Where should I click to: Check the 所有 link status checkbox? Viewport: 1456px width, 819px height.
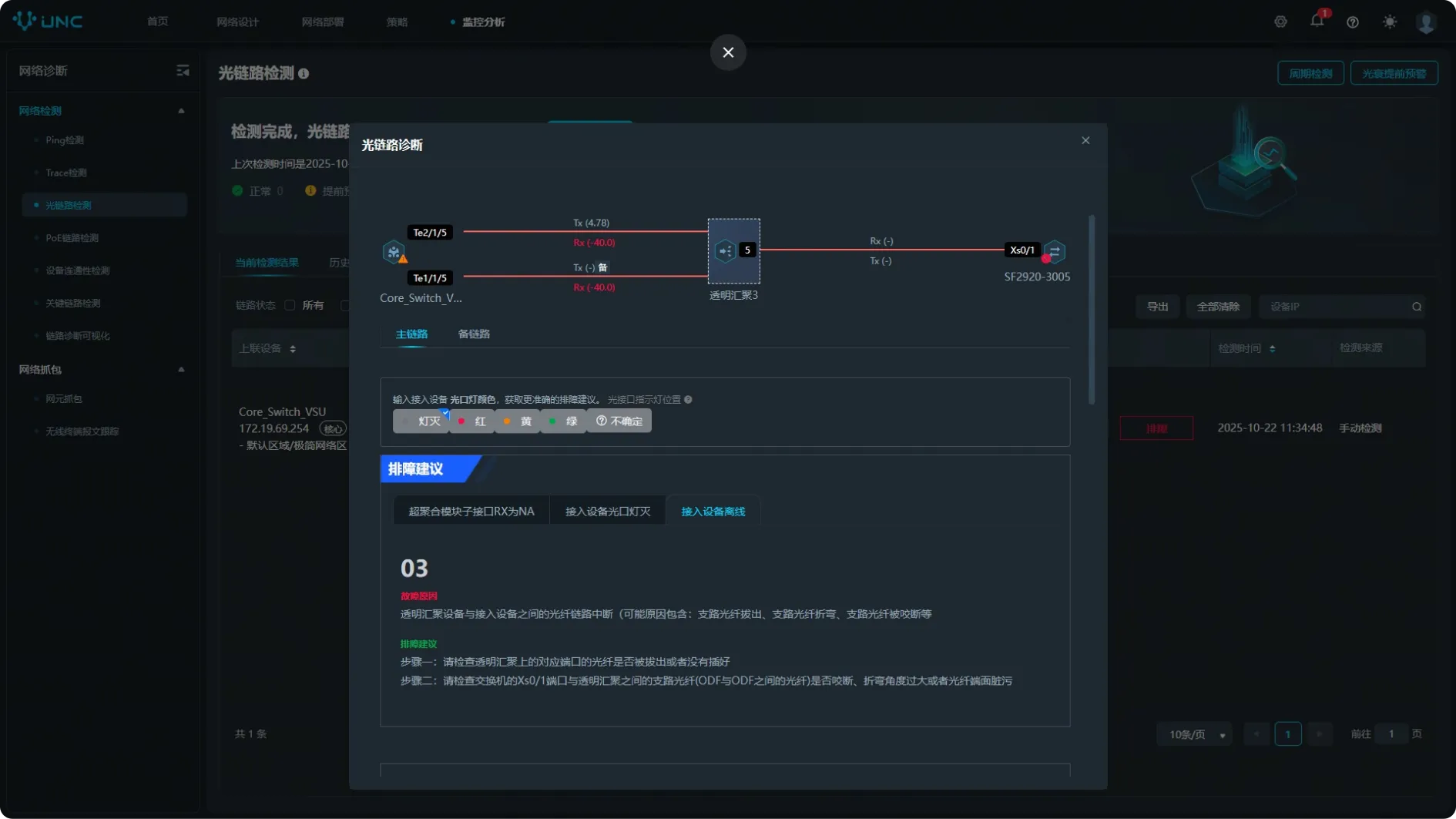290,306
